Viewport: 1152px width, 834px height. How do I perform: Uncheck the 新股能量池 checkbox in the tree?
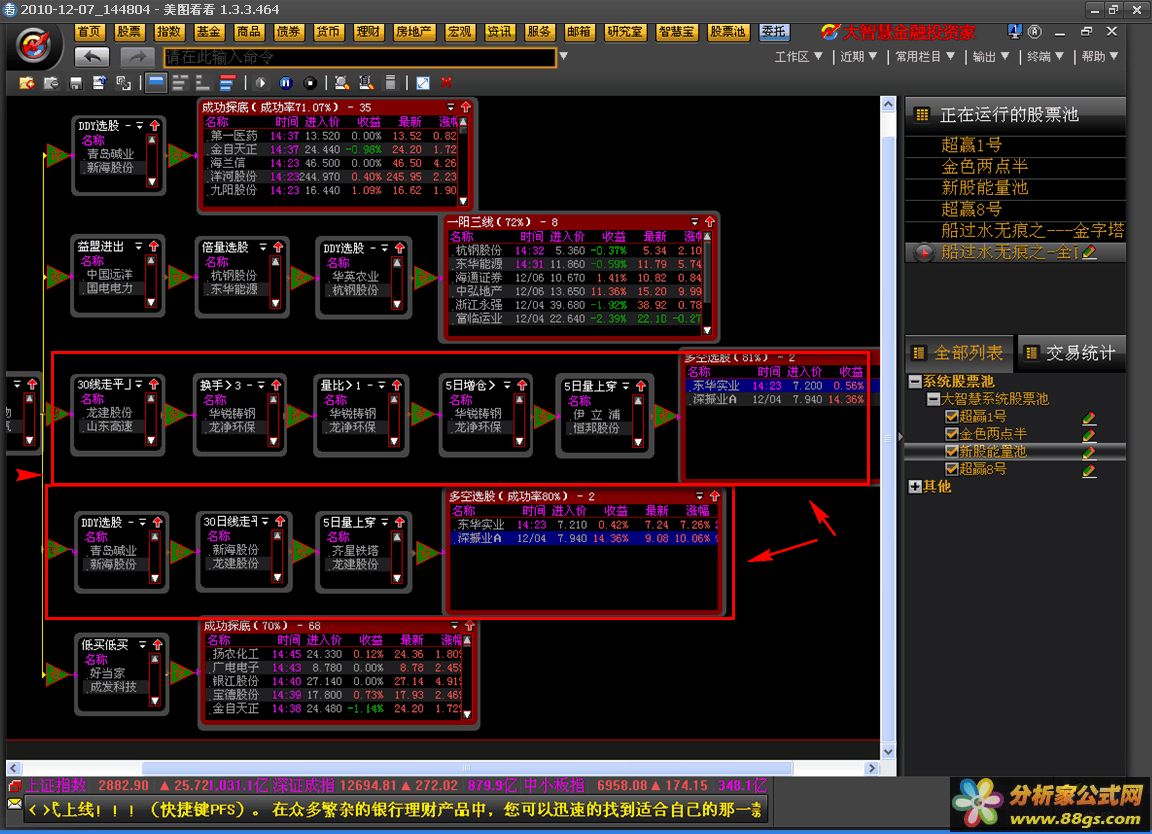coord(951,451)
